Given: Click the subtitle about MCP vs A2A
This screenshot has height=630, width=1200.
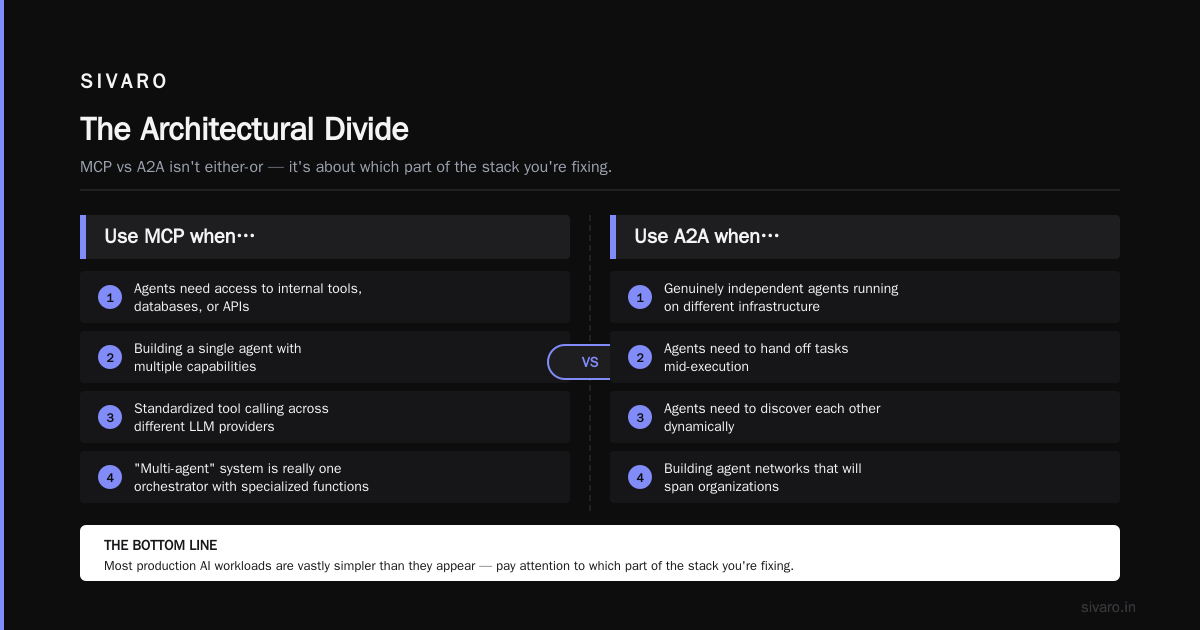Looking at the screenshot, I should click(x=346, y=167).
